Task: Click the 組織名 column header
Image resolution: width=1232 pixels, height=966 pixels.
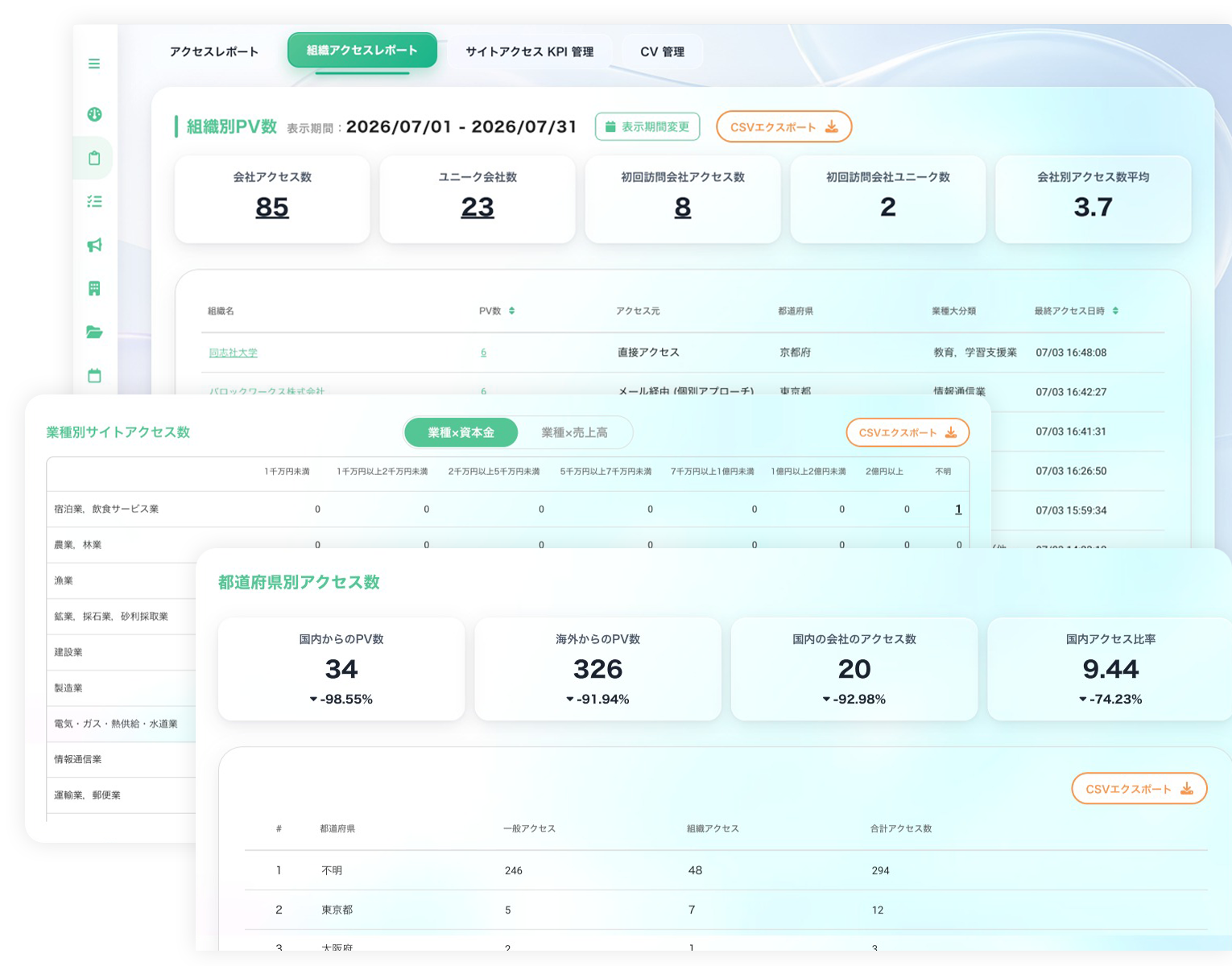Action: tap(221, 311)
